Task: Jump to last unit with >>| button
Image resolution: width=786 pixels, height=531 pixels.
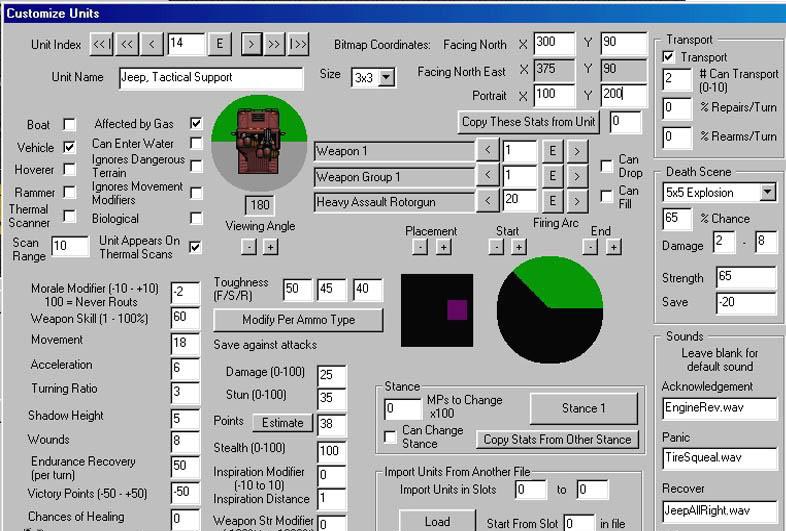Action: tap(298, 43)
